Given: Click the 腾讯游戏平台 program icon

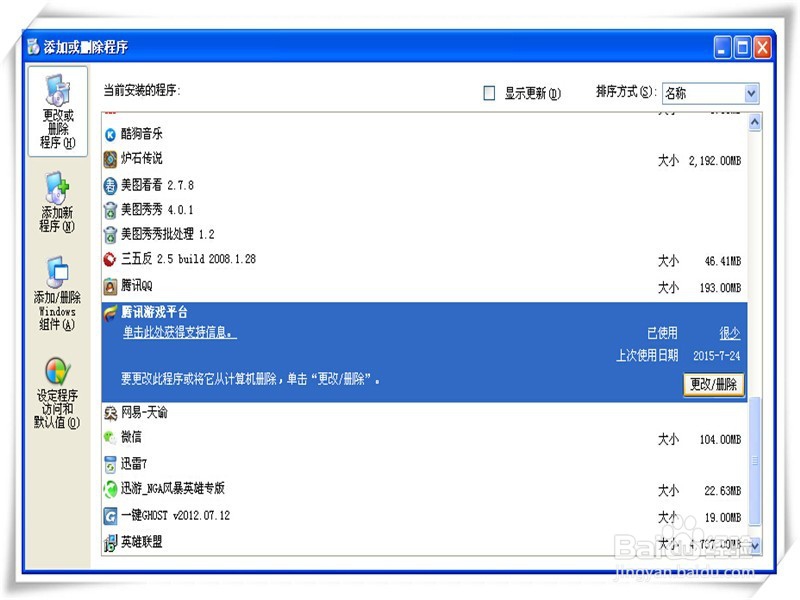Looking at the screenshot, I should click(x=111, y=313).
